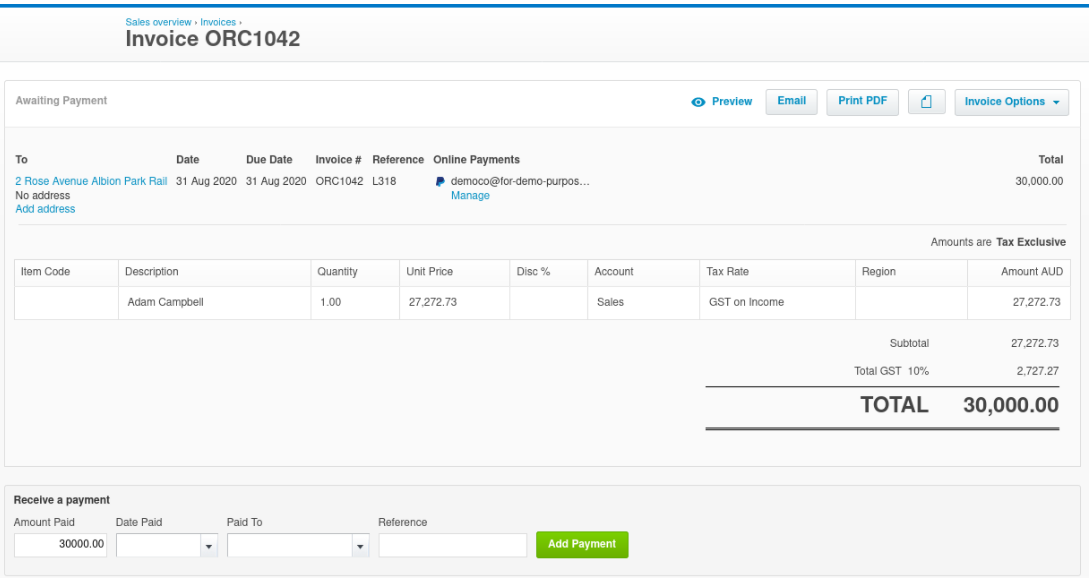Click the Amount Paid input field

[60, 544]
